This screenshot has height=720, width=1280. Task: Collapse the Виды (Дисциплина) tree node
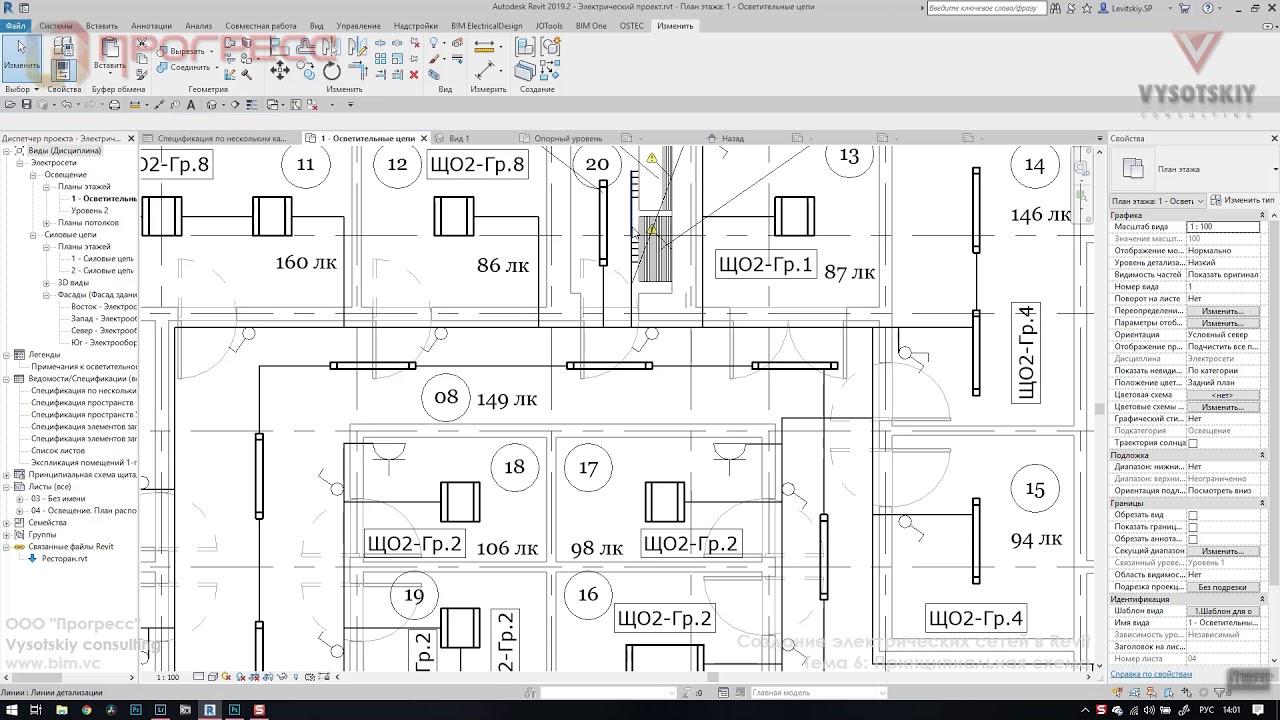(7, 151)
